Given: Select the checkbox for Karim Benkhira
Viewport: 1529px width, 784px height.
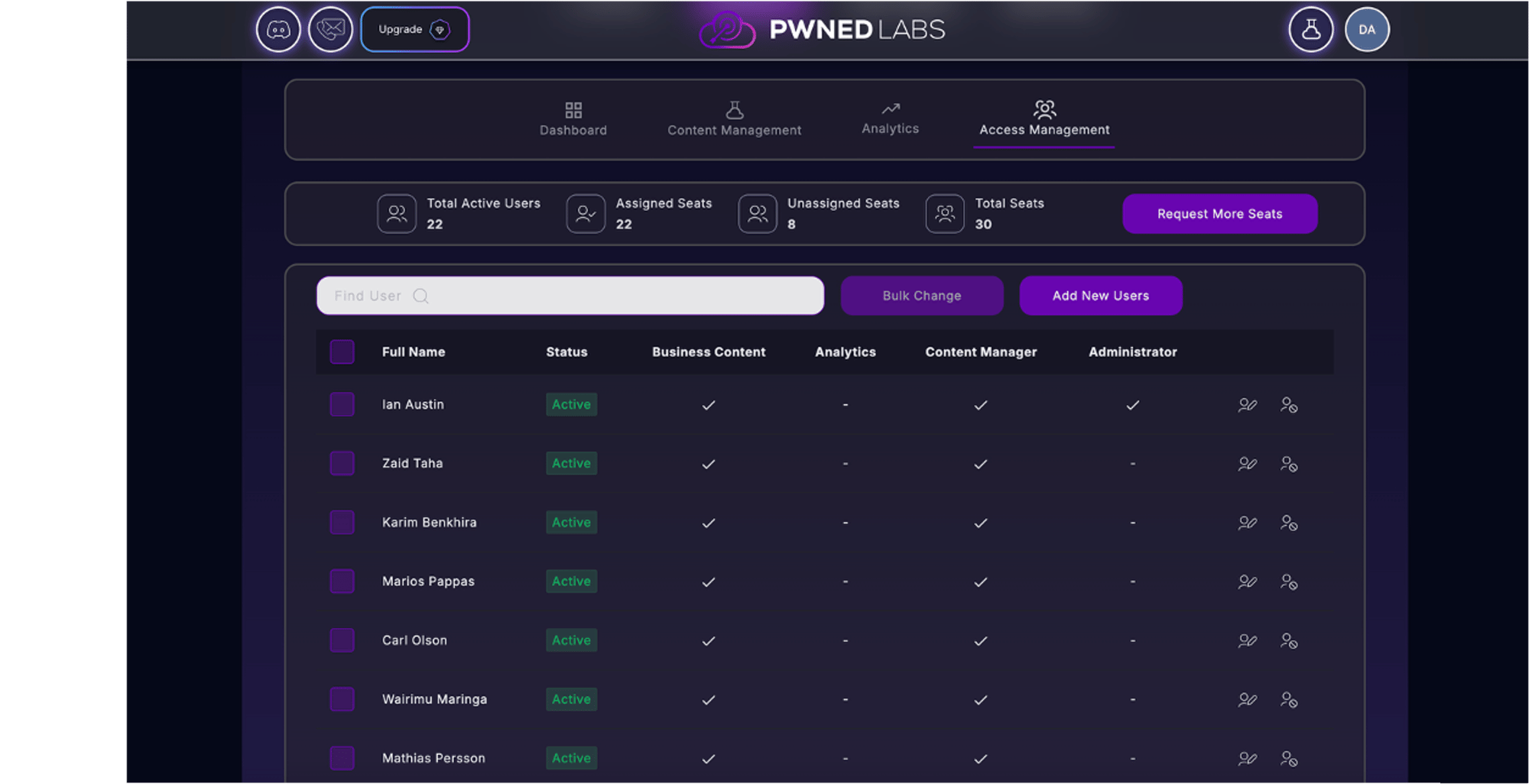Looking at the screenshot, I should pyautogui.click(x=342, y=523).
